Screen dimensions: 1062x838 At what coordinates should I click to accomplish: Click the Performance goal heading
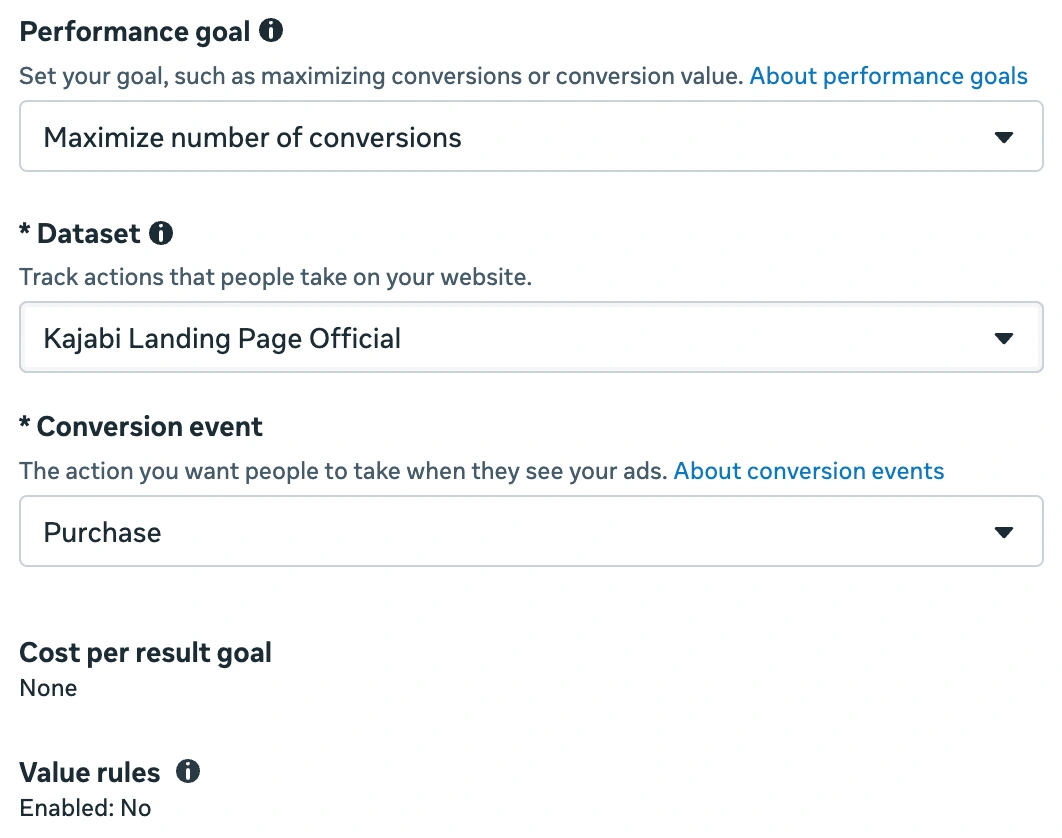point(135,32)
